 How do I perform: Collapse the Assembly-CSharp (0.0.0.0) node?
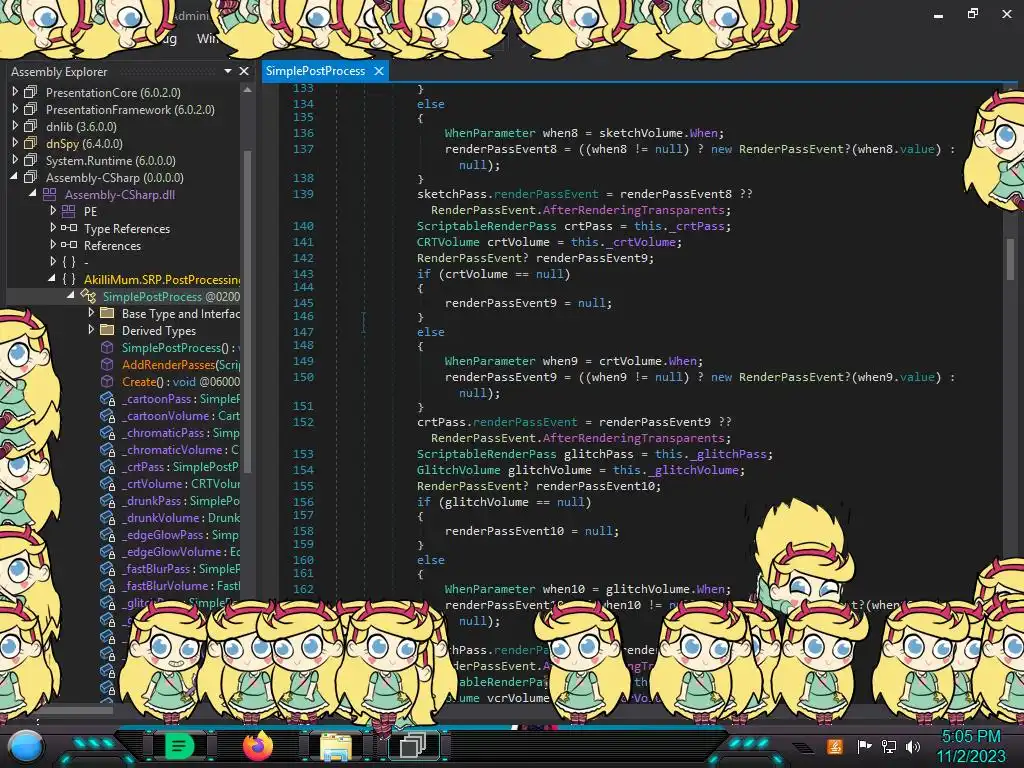pos(14,177)
